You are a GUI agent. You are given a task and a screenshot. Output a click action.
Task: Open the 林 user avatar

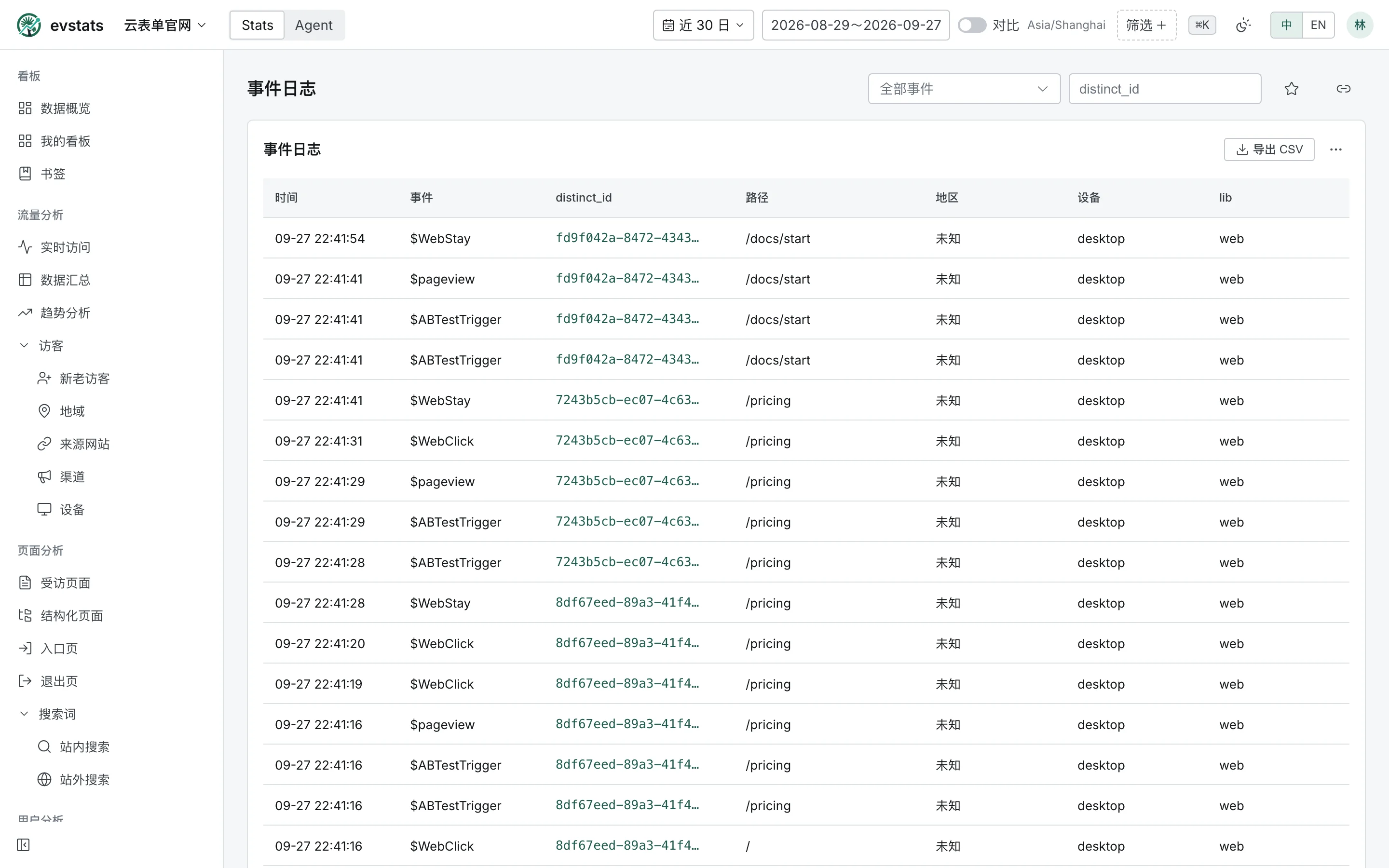(x=1359, y=25)
